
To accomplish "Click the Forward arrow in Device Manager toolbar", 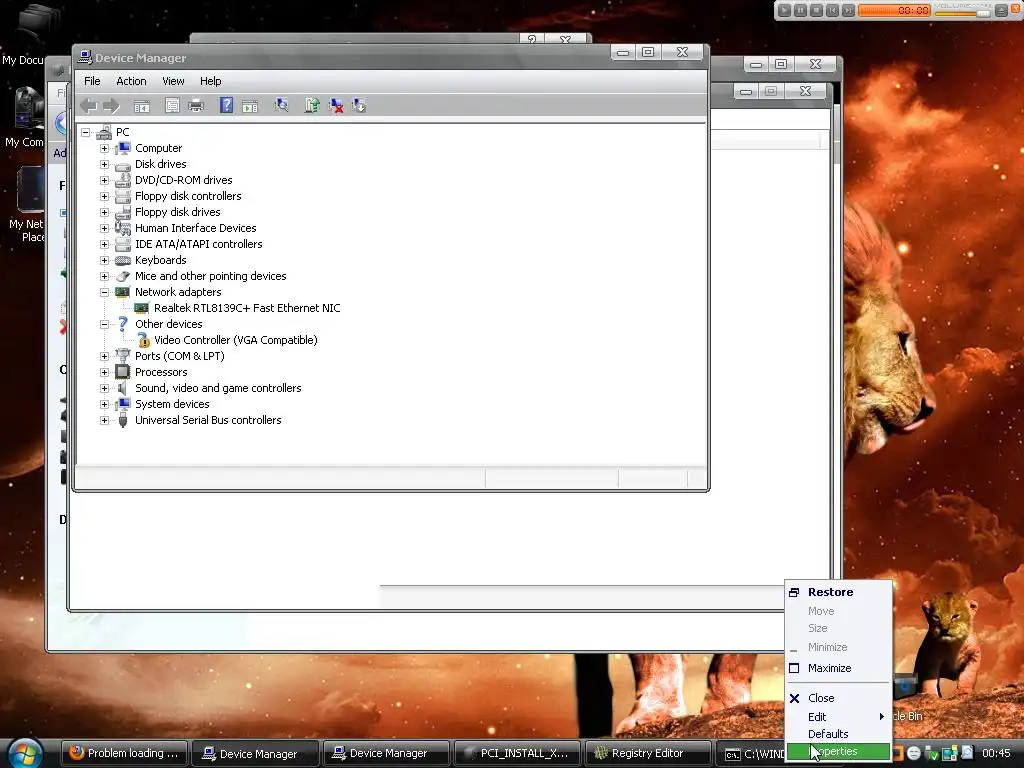I will pyautogui.click(x=112, y=105).
